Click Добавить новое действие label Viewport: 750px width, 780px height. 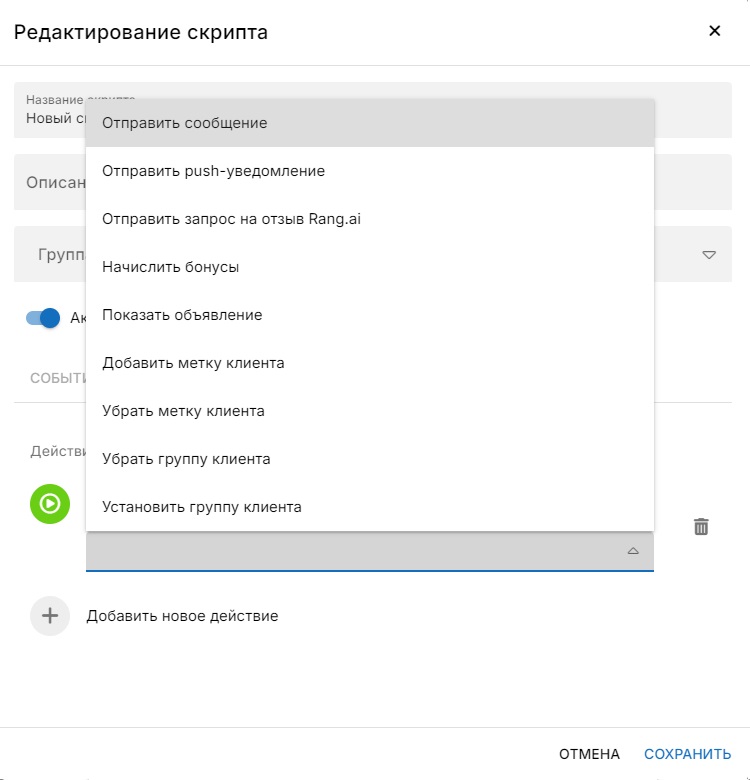(182, 616)
